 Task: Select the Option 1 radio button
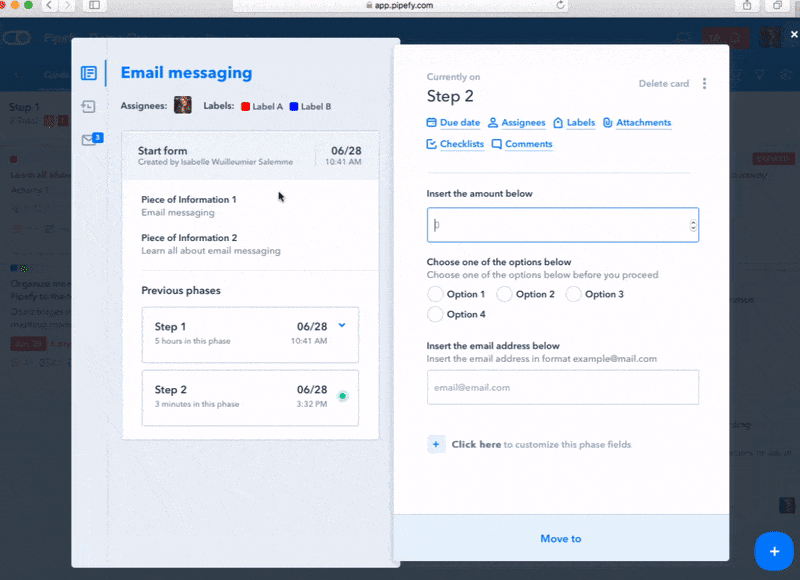click(435, 294)
